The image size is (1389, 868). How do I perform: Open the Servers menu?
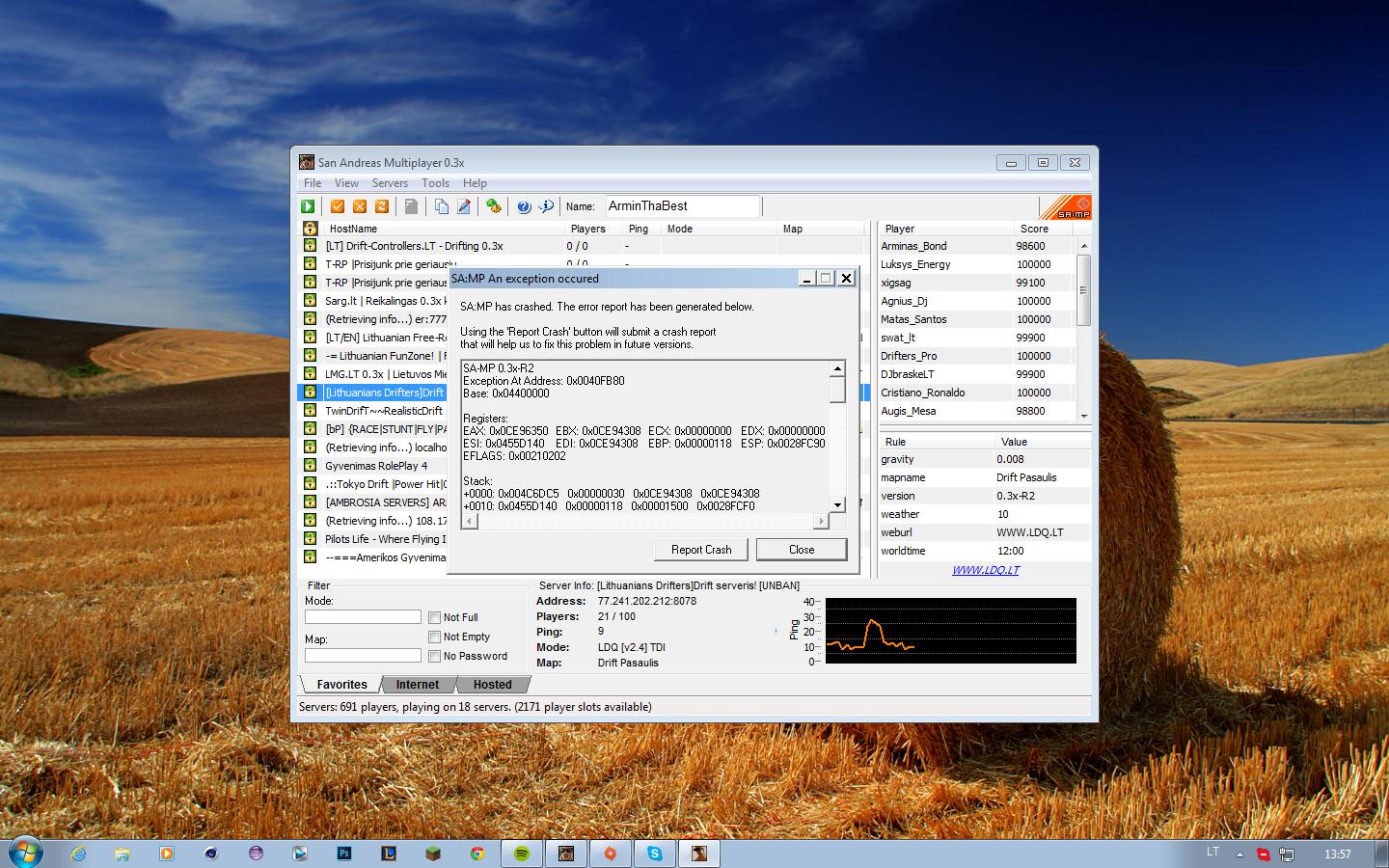390,183
